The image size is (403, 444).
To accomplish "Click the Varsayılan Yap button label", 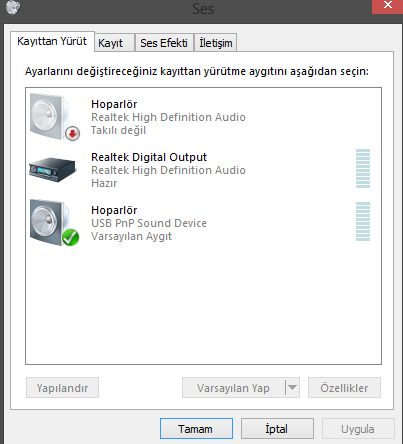I will 233,388.
